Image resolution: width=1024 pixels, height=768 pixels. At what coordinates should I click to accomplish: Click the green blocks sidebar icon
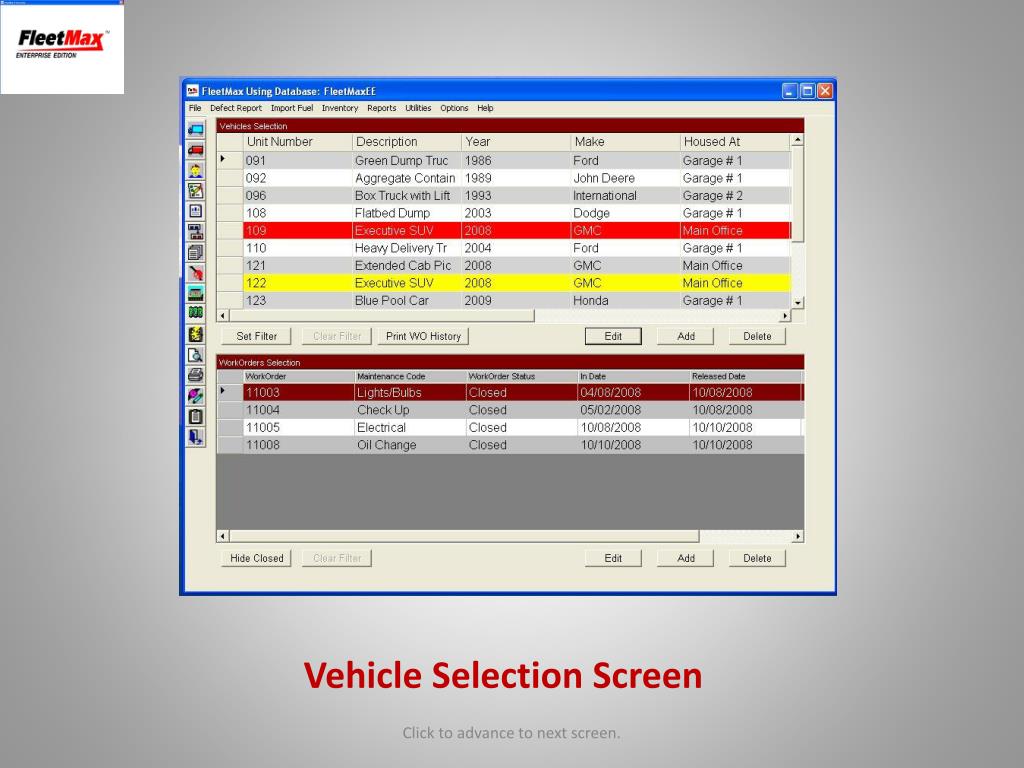point(195,313)
